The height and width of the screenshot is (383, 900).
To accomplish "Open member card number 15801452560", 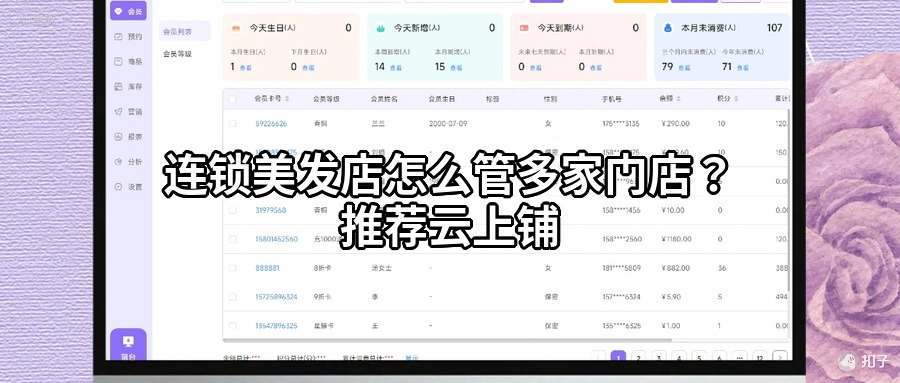I will click(x=276, y=239).
